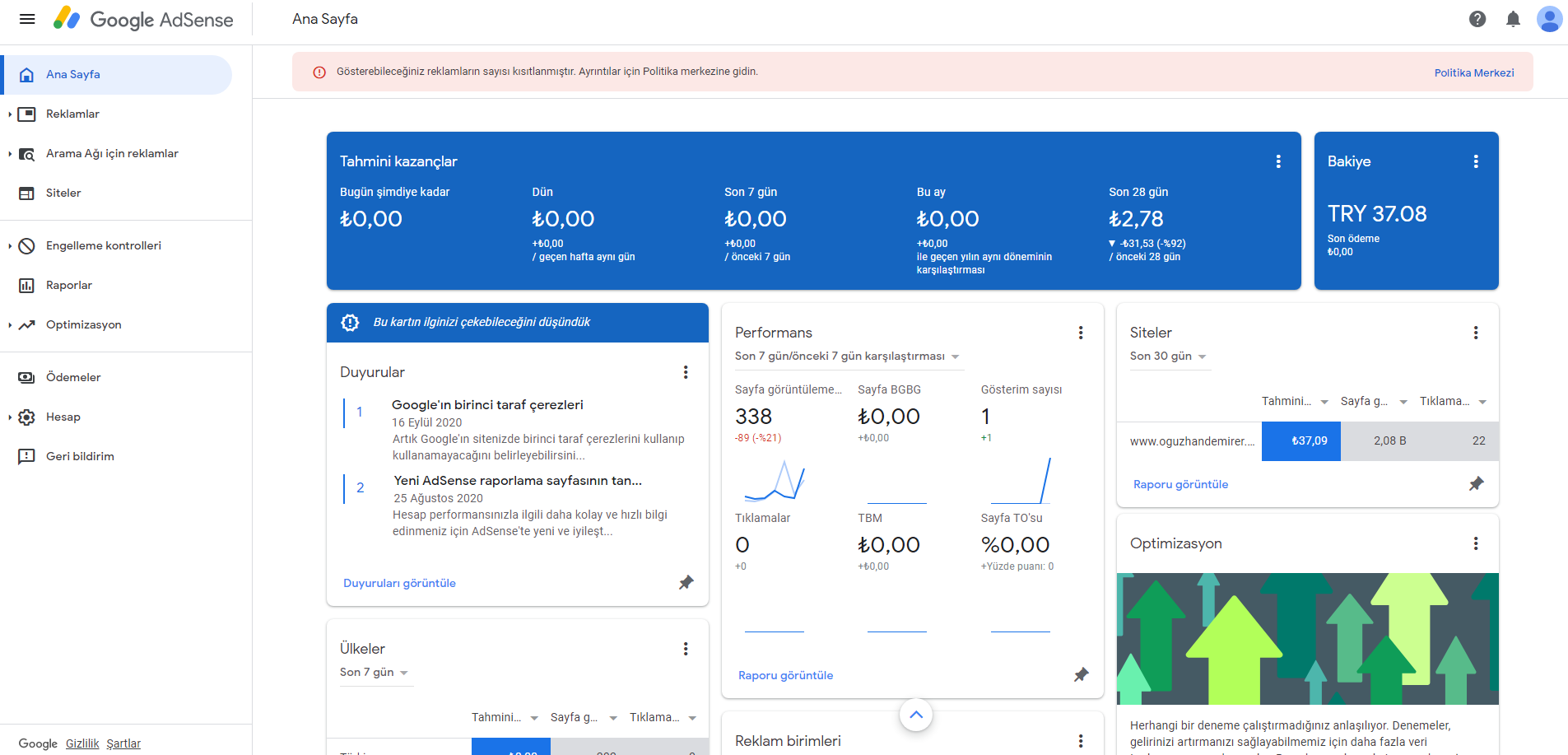
Task: Open Geri bildirim in sidebar
Action: pos(80,456)
